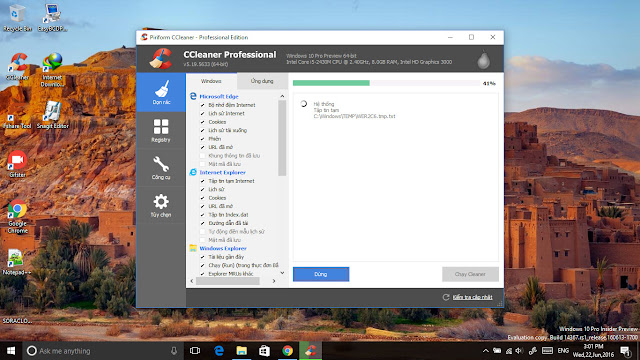Toggle Tài liệu gần đây checkbox
The height and width of the screenshot is (360, 640).
click(202, 257)
